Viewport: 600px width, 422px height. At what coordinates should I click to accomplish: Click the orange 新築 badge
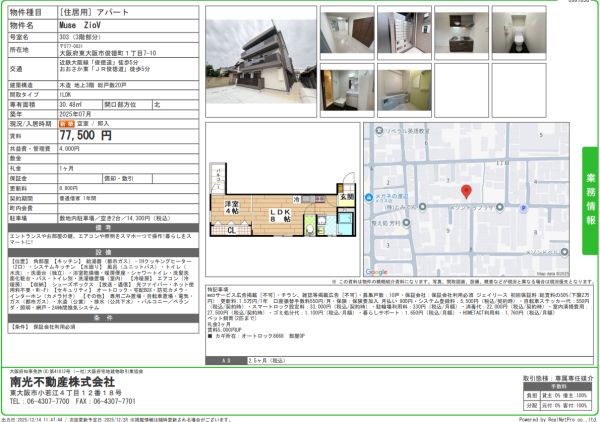(67, 124)
